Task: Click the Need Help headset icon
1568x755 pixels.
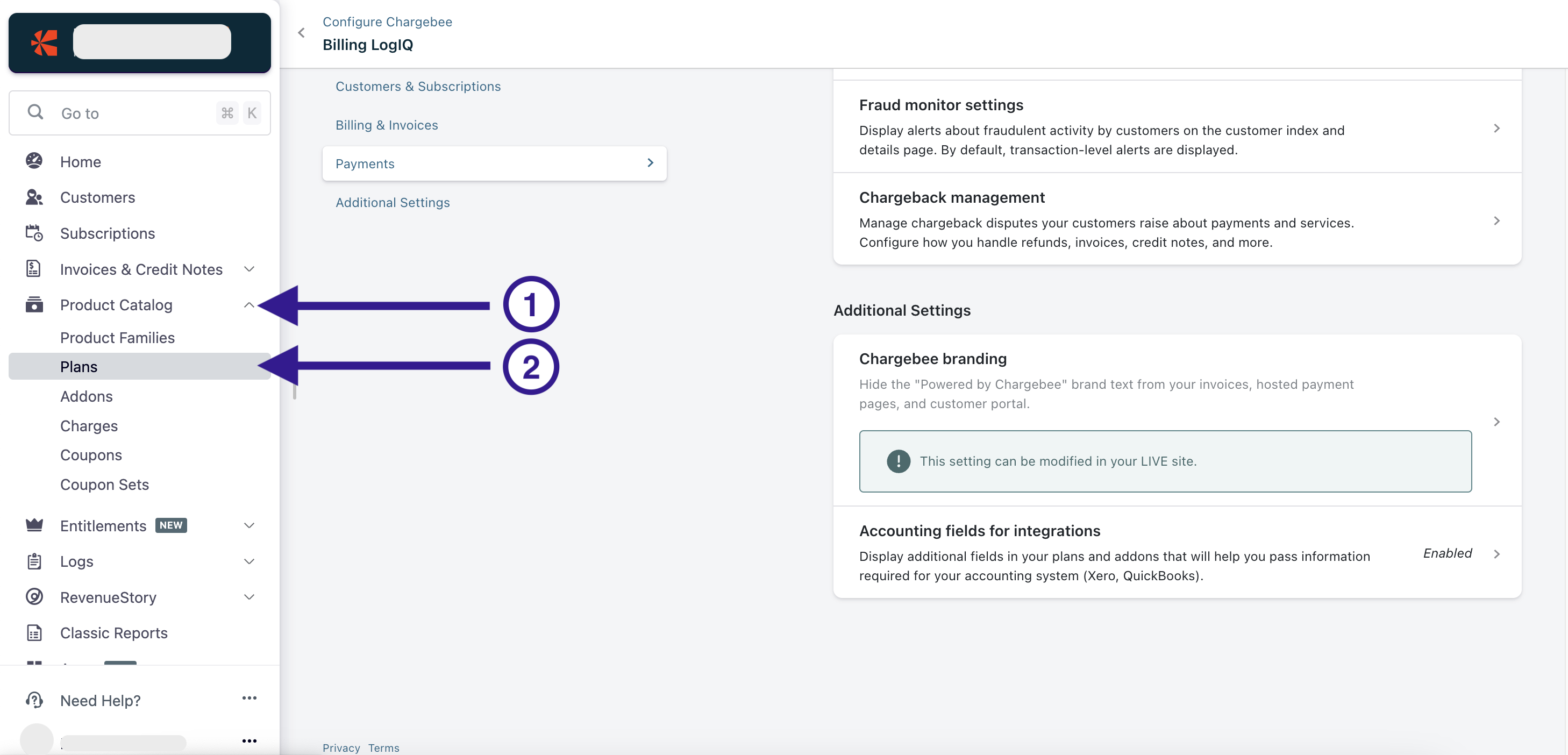Action: (x=34, y=700)
